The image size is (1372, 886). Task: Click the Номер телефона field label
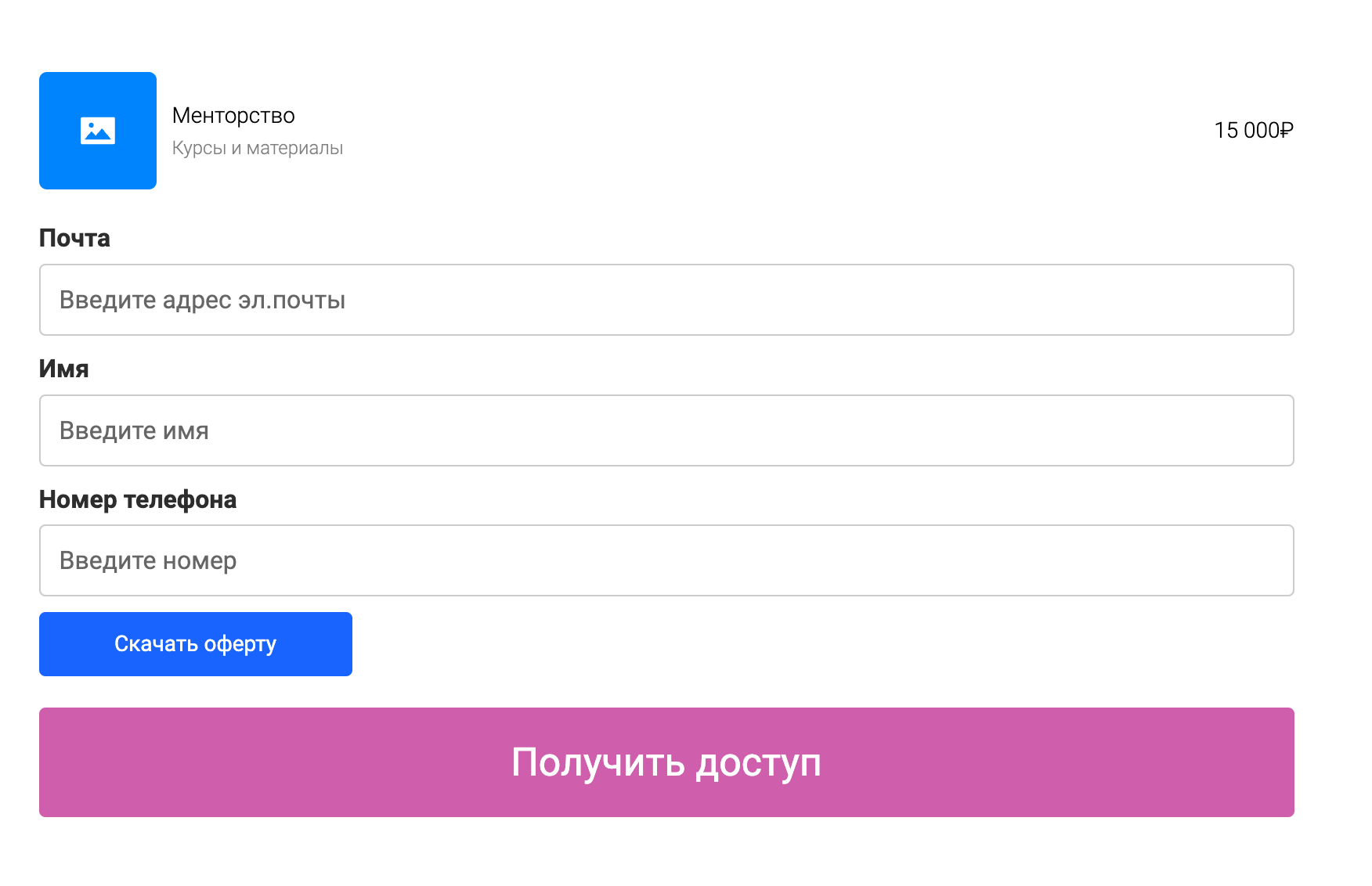137,499
